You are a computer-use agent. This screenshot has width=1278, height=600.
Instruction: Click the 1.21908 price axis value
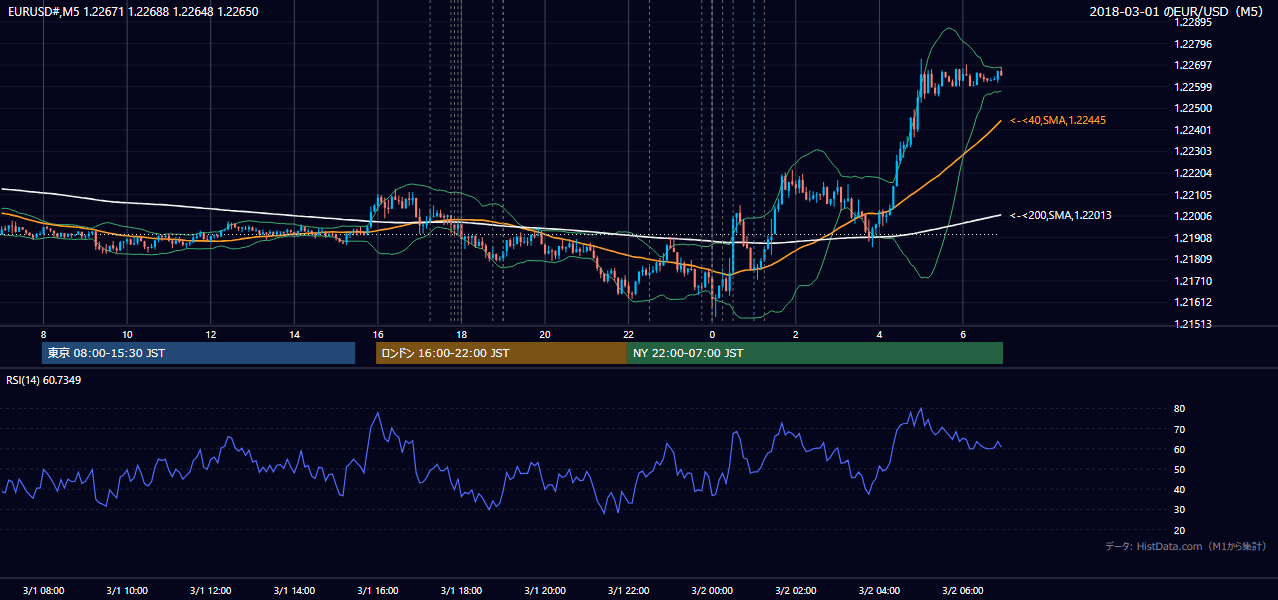point(1192,238)
